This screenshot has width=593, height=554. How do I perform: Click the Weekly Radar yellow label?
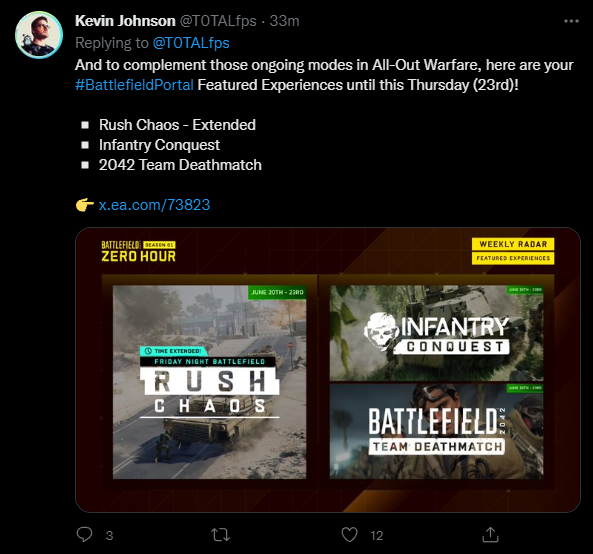[513, 244]
